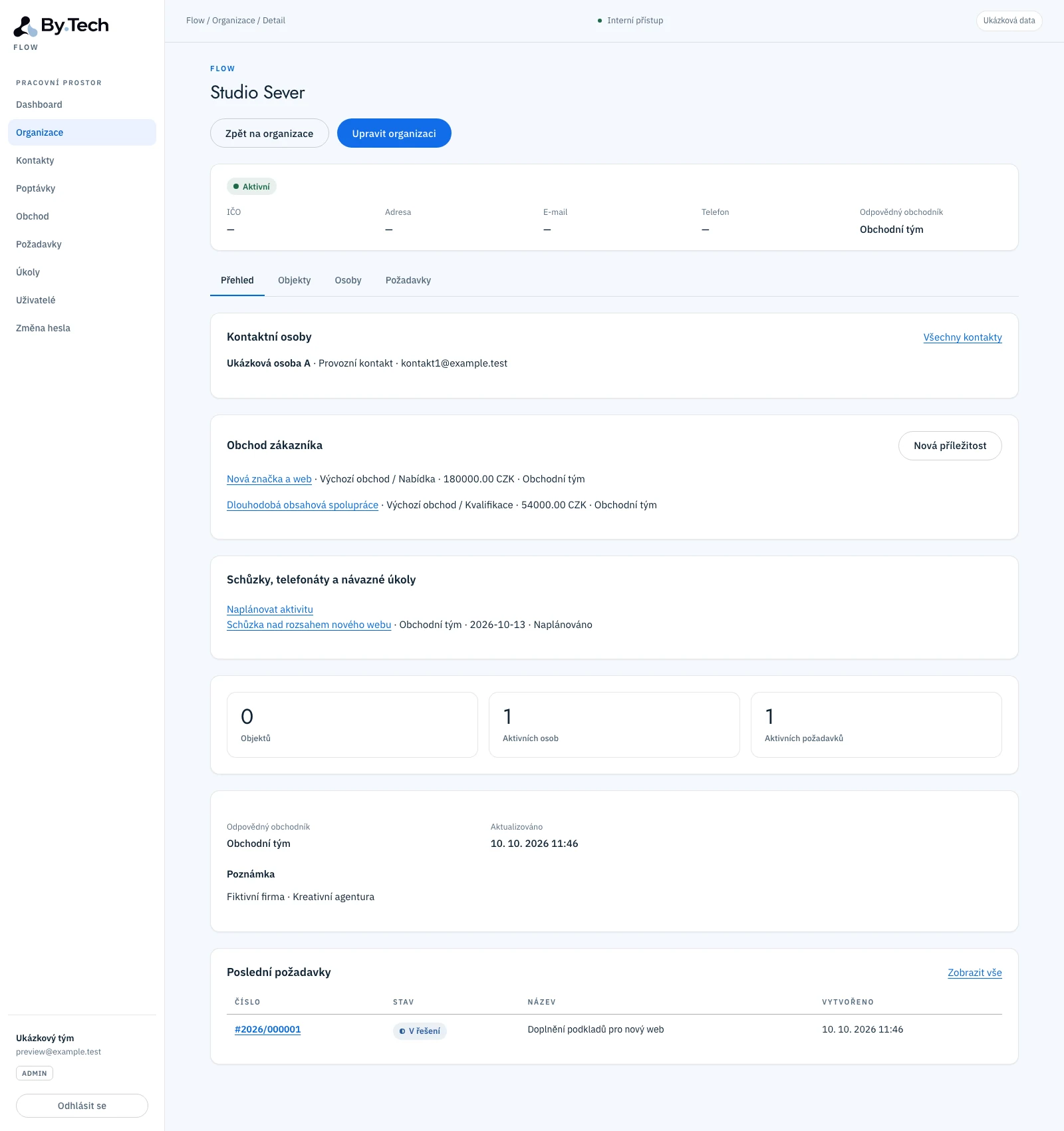The height and width of the screenshot is (1131, 1064).
Task: Open the Nová značka a web deal
Action: click(269, 479)
